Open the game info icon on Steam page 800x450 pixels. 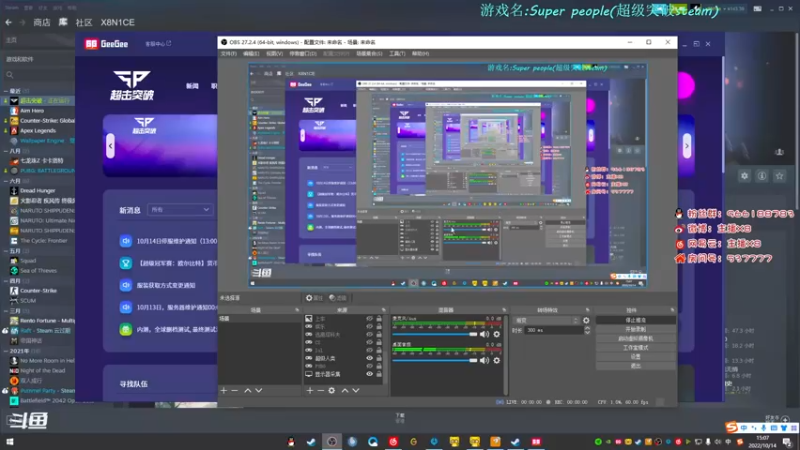point(762,176)
